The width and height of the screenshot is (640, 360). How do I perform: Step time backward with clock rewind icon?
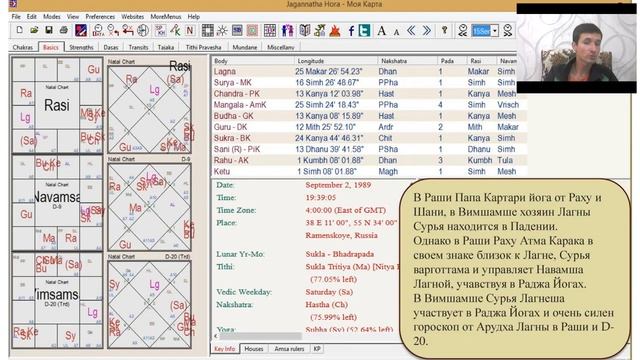click(x=462, y=31)
